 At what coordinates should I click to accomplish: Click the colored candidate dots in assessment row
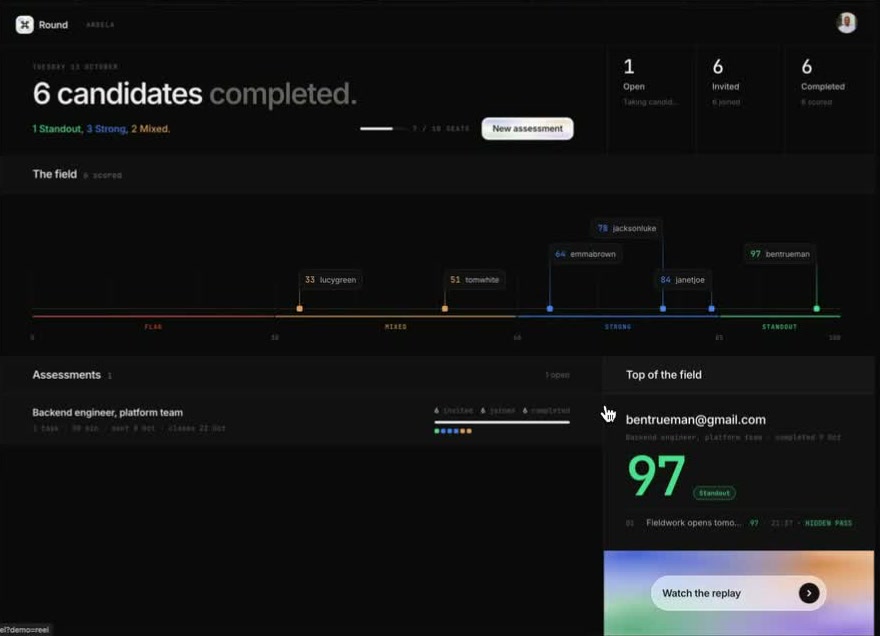coord(453,431)
